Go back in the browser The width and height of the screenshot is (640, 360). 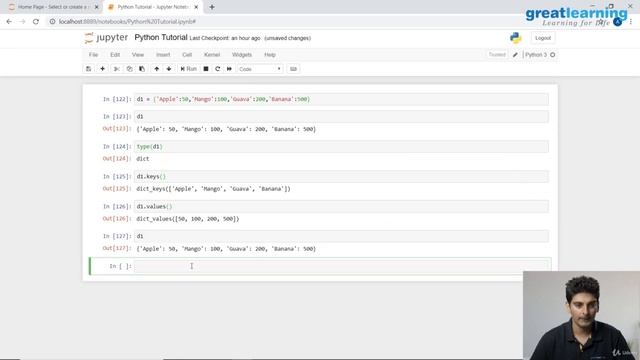click(9, 22)
